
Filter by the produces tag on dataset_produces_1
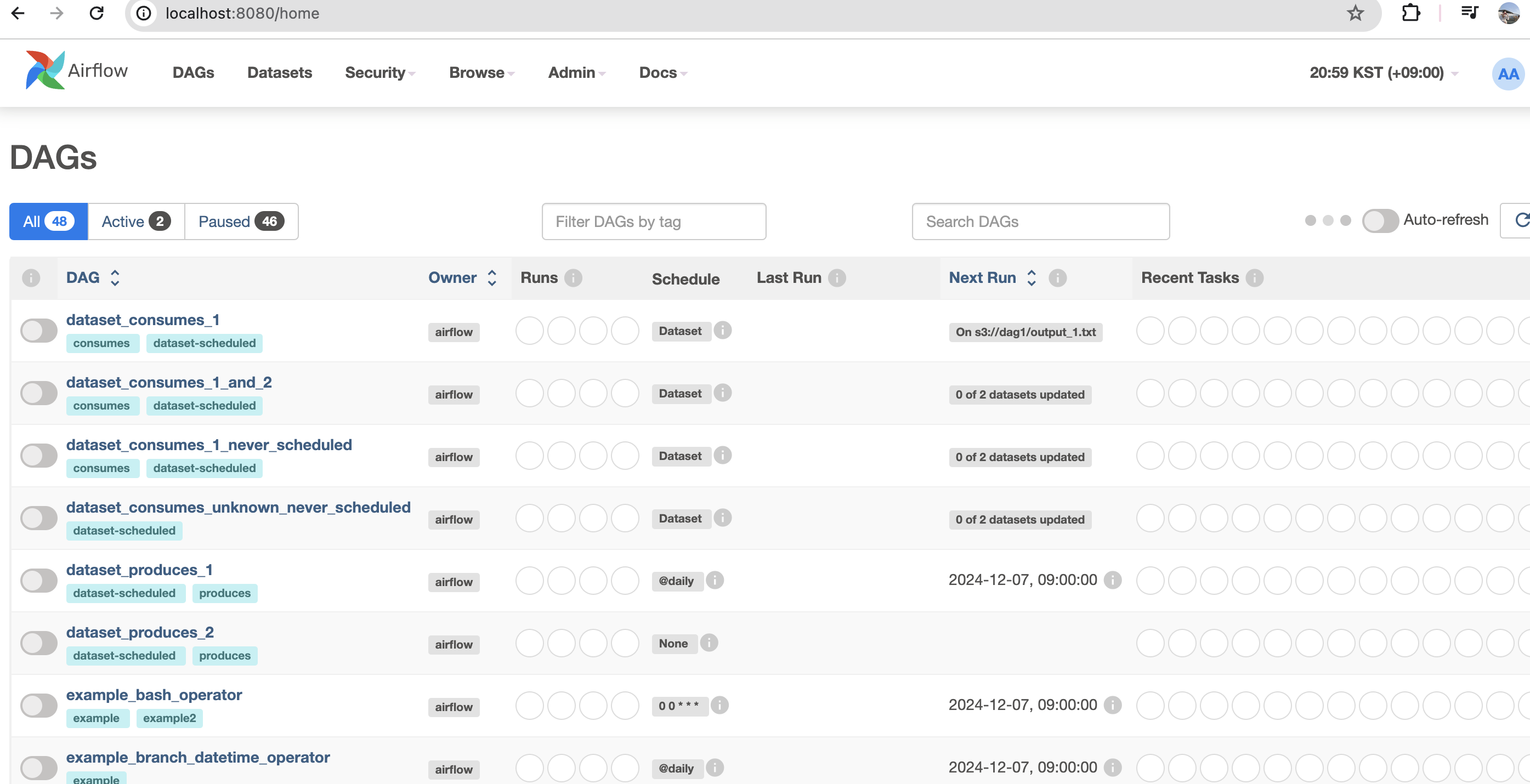[x=224, y=593]
